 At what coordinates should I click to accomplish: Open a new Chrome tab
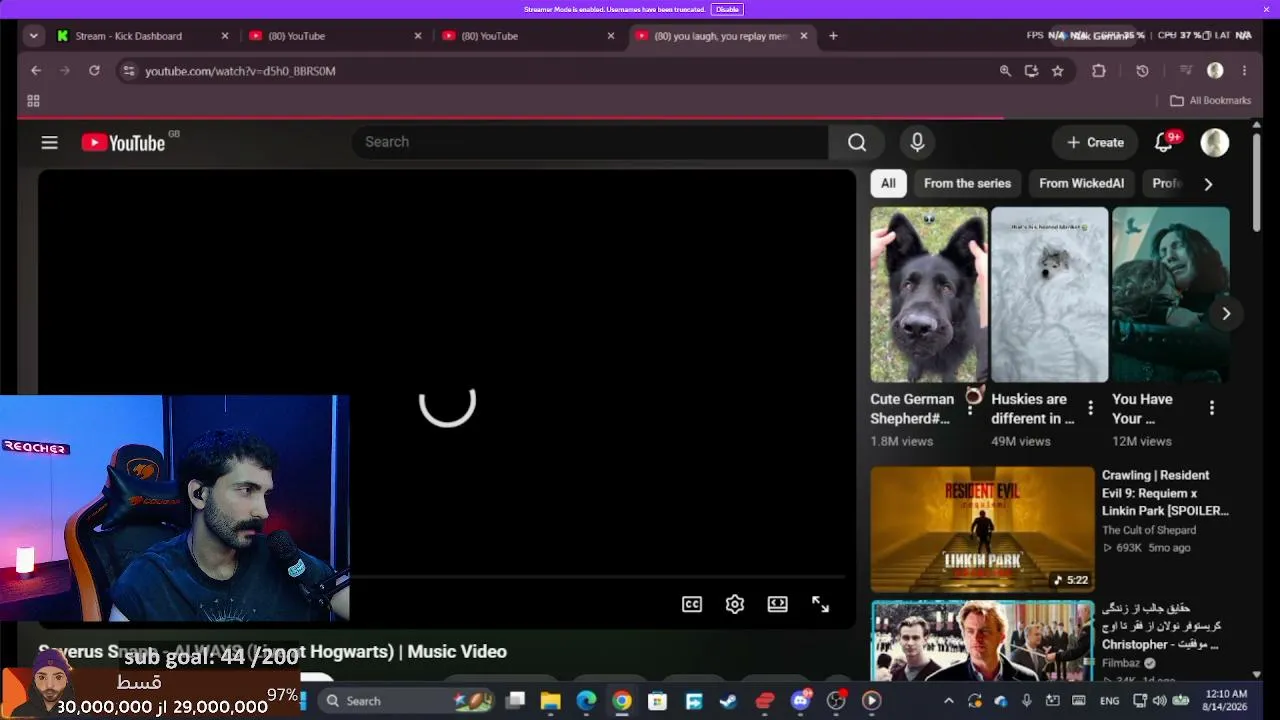[x=833, y=36]
